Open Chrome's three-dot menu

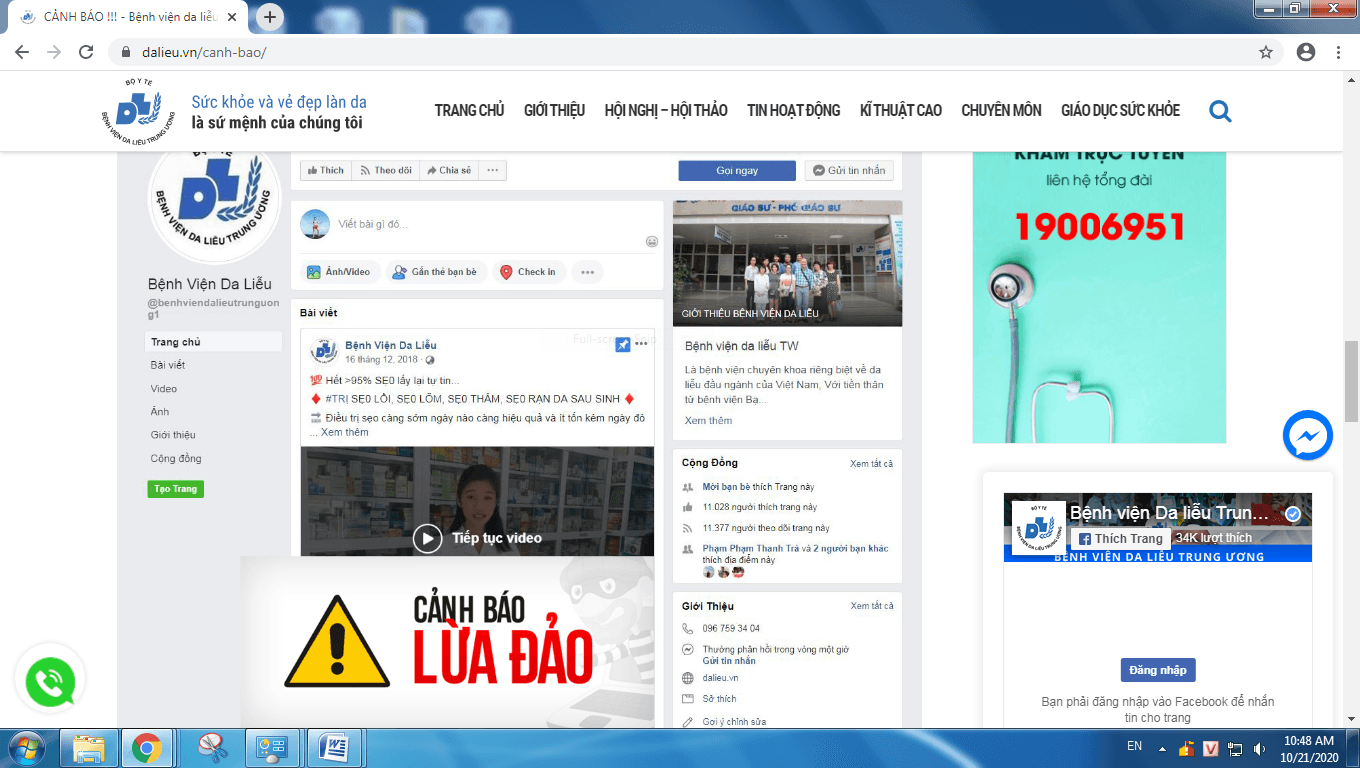coord(1338,52)
